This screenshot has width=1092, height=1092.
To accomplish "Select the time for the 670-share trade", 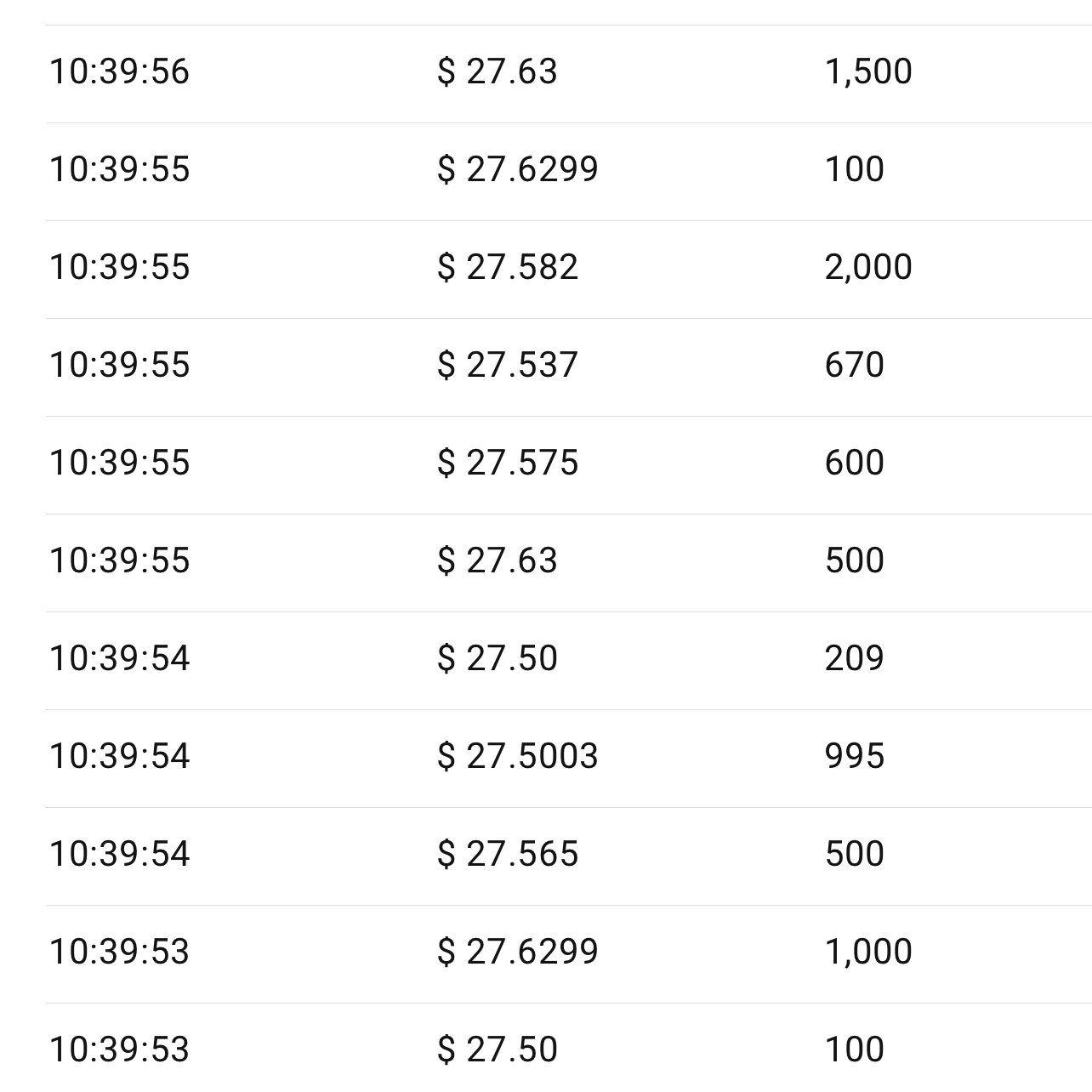I will pyautogui.click(x=119, y=365).
